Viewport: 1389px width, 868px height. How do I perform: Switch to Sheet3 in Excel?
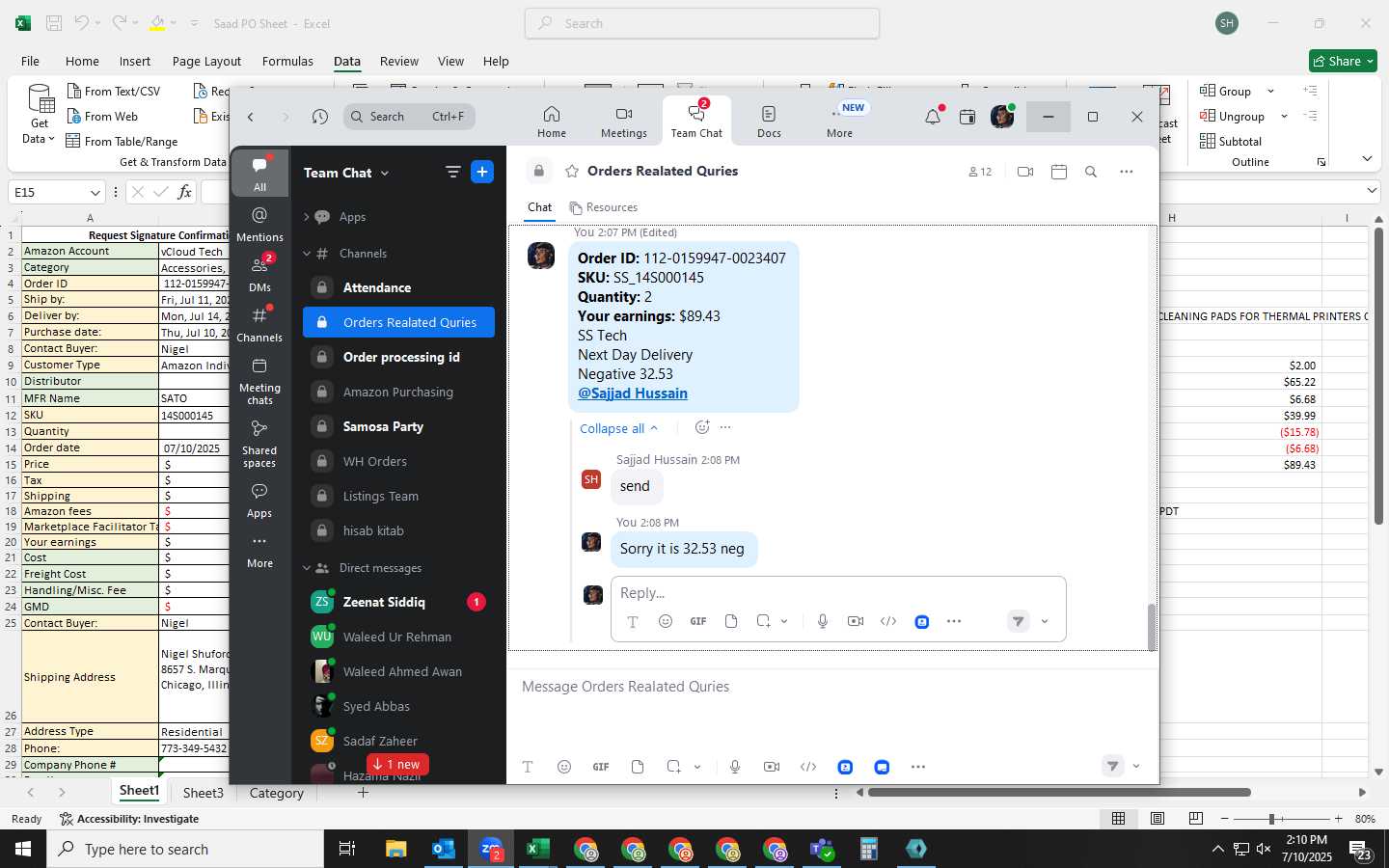coord(204,793)
